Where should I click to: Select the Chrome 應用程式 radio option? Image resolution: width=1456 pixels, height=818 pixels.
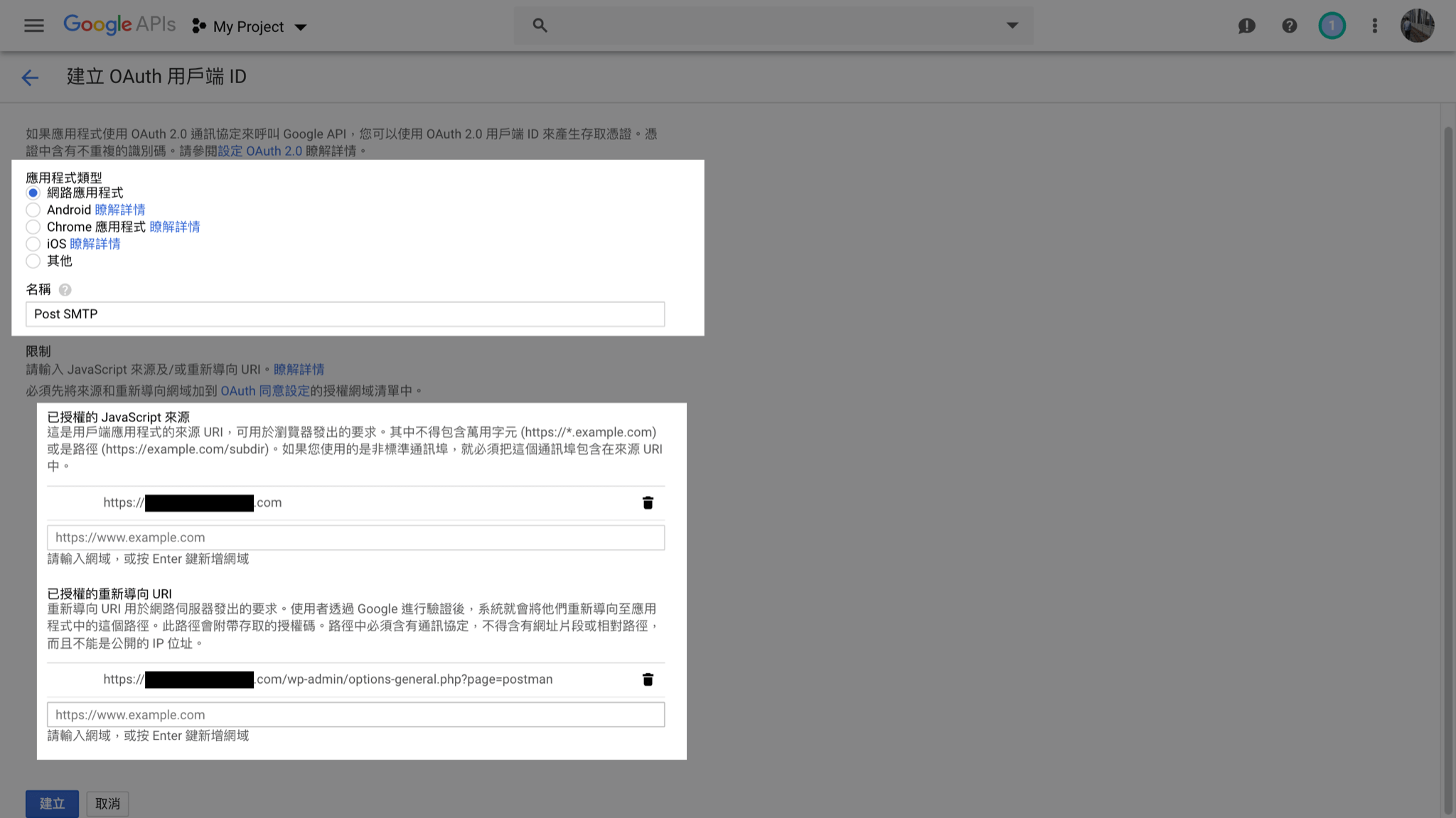point(33,227)
